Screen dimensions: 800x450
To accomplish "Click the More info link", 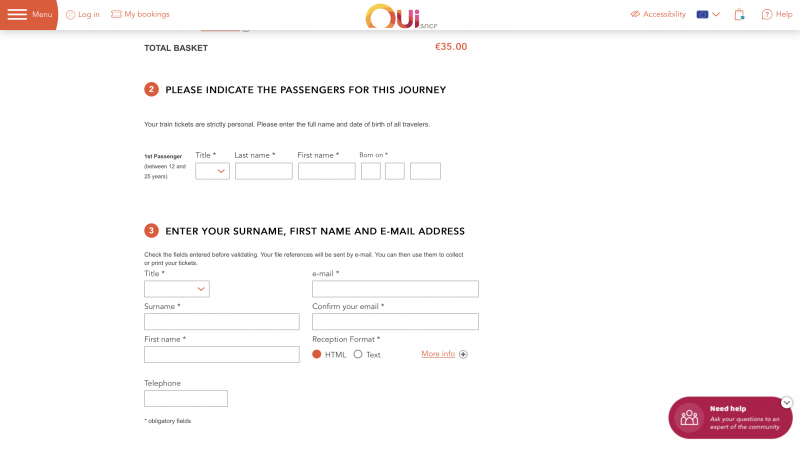I will 438,354.
